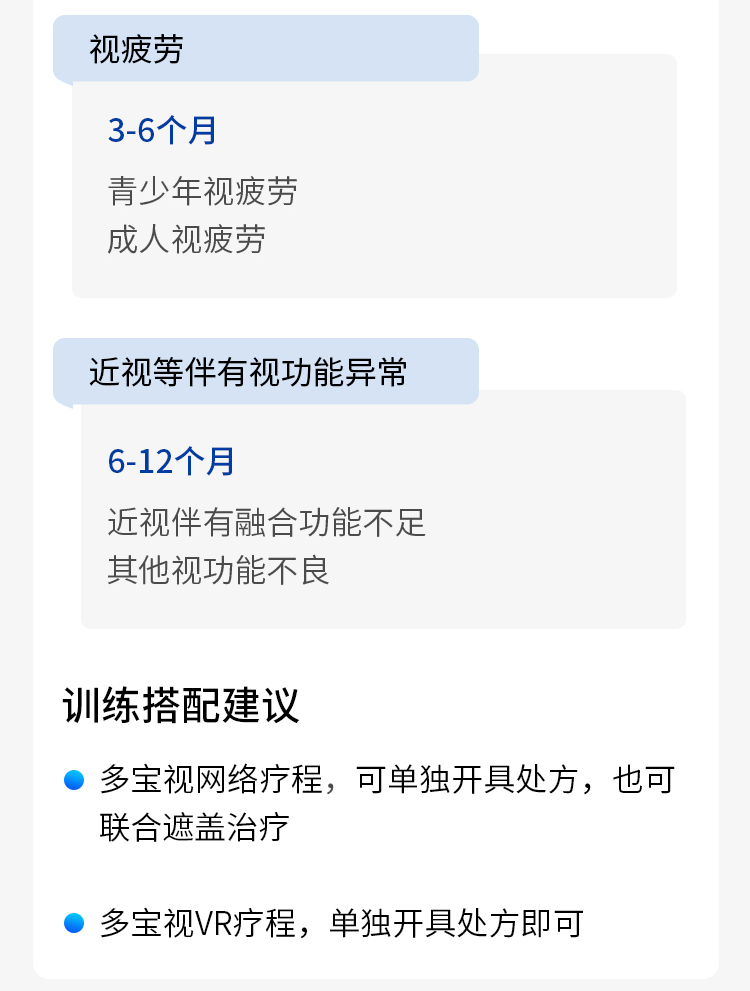Click empty space right of 3-6个月
Viewport: 750px width, 991px height.
[x=450, y=130]
